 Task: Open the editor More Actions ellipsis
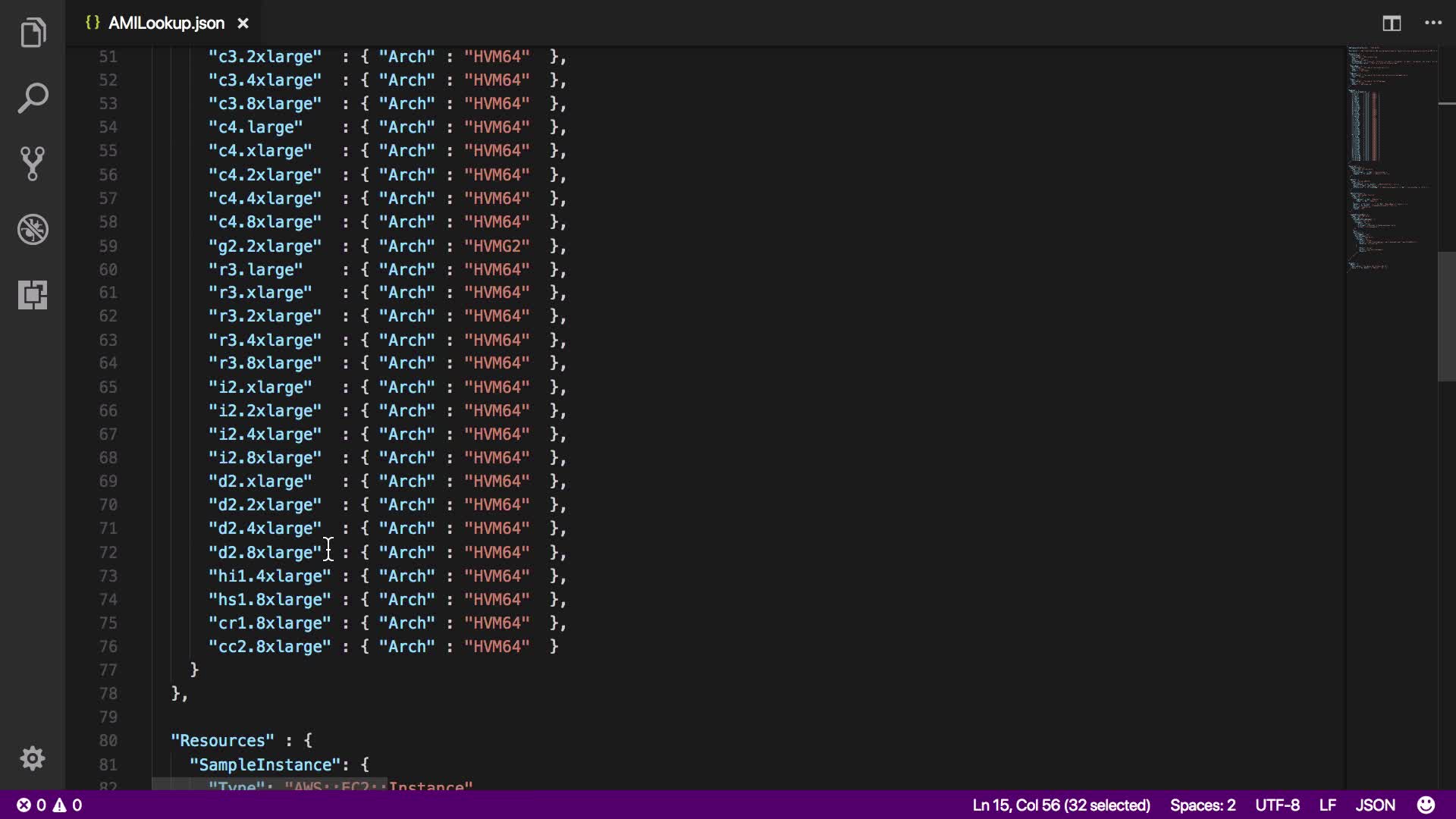[1433, 24]
